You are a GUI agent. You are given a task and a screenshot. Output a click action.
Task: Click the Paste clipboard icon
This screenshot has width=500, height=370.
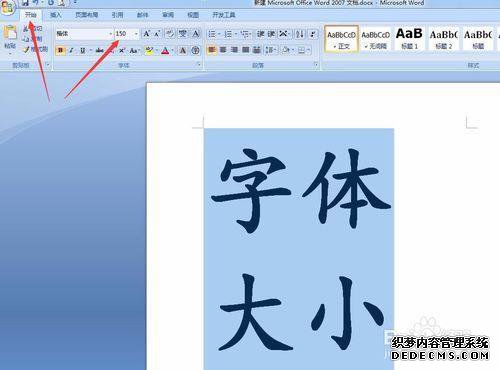[x=10, y=33]
